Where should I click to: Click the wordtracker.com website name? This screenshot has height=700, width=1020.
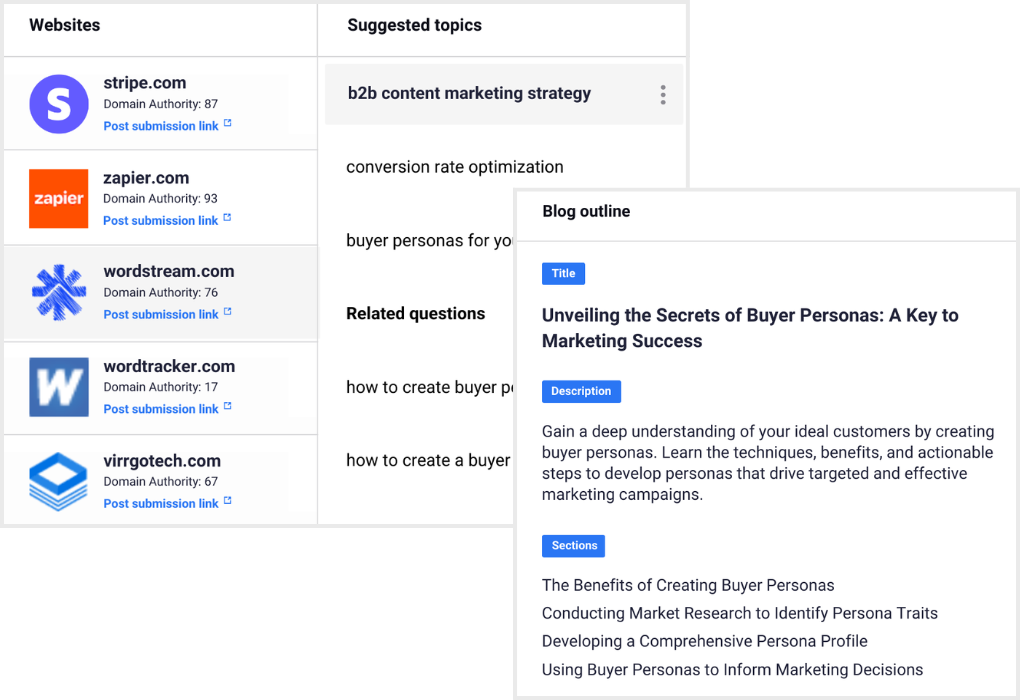coord(169,366)
